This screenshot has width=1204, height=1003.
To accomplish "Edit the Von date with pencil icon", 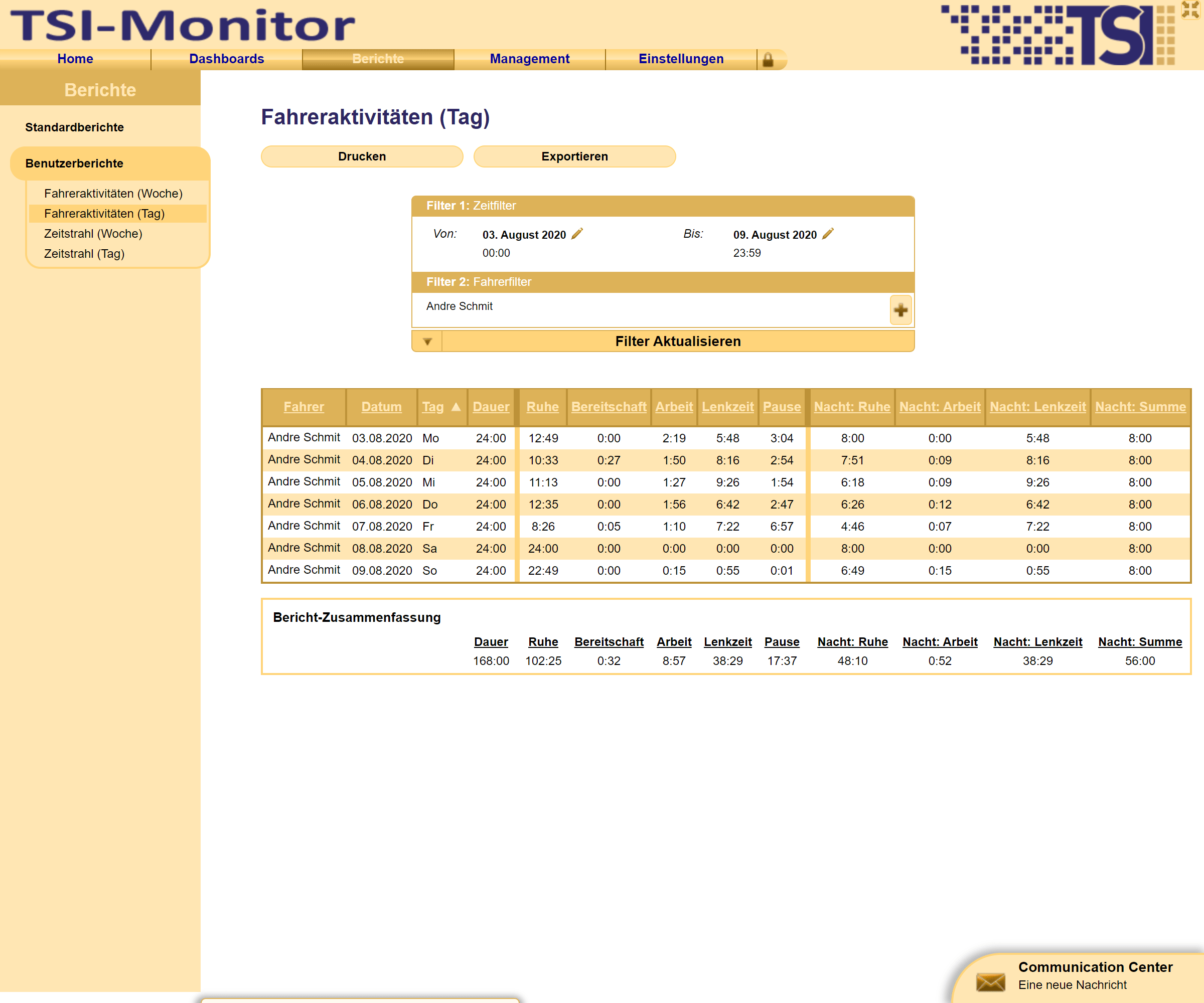I will tap(577, 233).
